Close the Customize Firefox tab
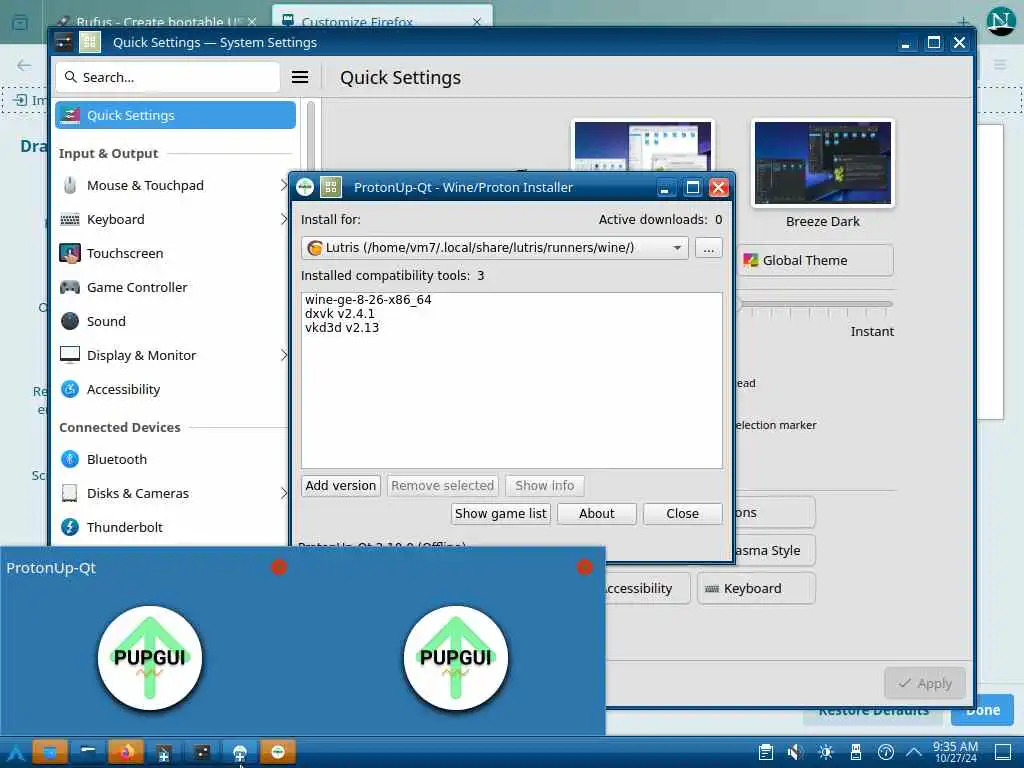 coord(477,22)
